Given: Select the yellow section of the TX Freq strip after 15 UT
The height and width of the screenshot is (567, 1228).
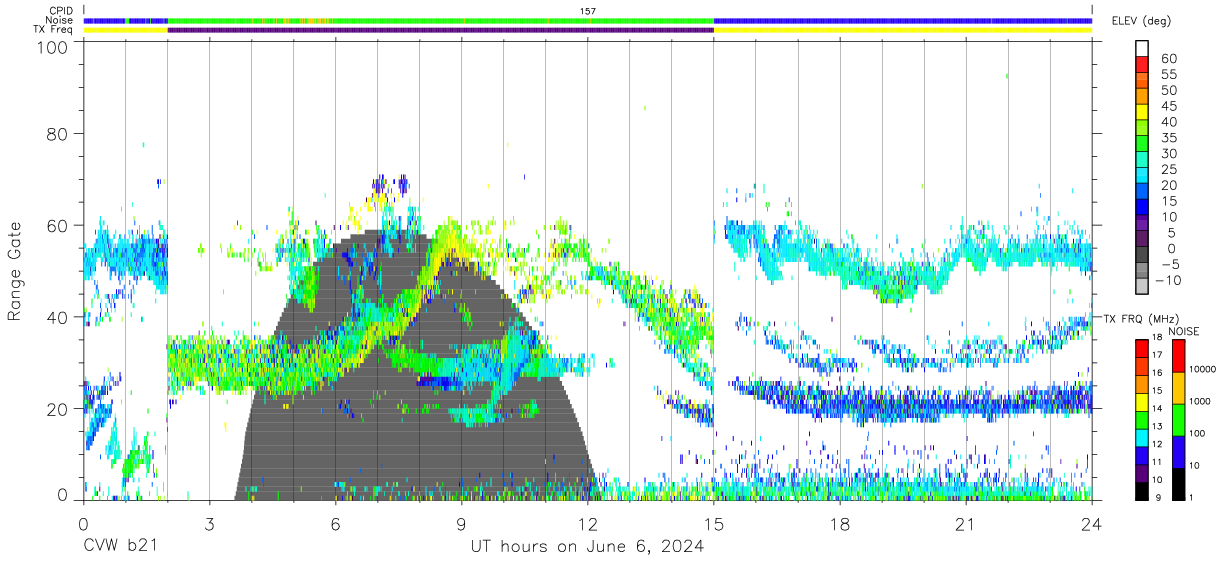Looking at the screenshot, I should click(903, 30).
